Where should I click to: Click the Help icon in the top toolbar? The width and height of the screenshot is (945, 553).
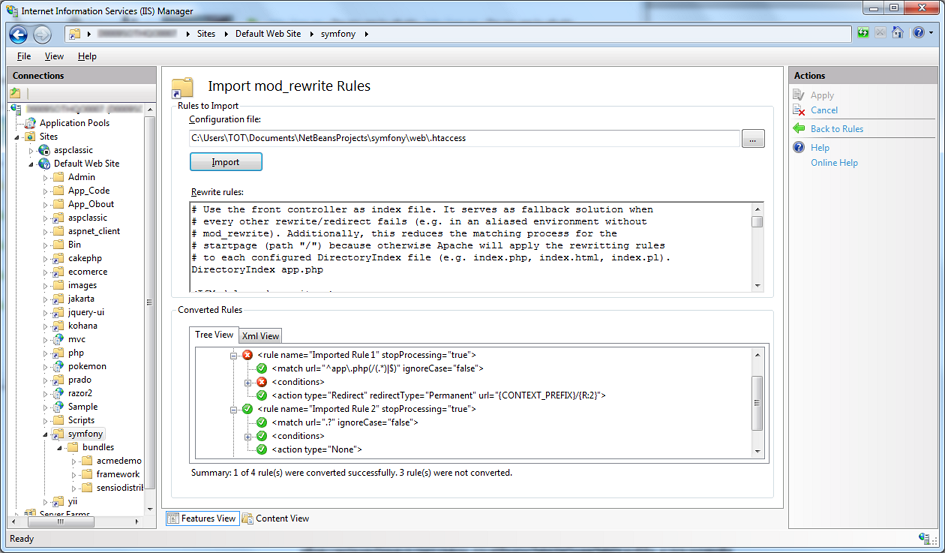coord(917,33)
